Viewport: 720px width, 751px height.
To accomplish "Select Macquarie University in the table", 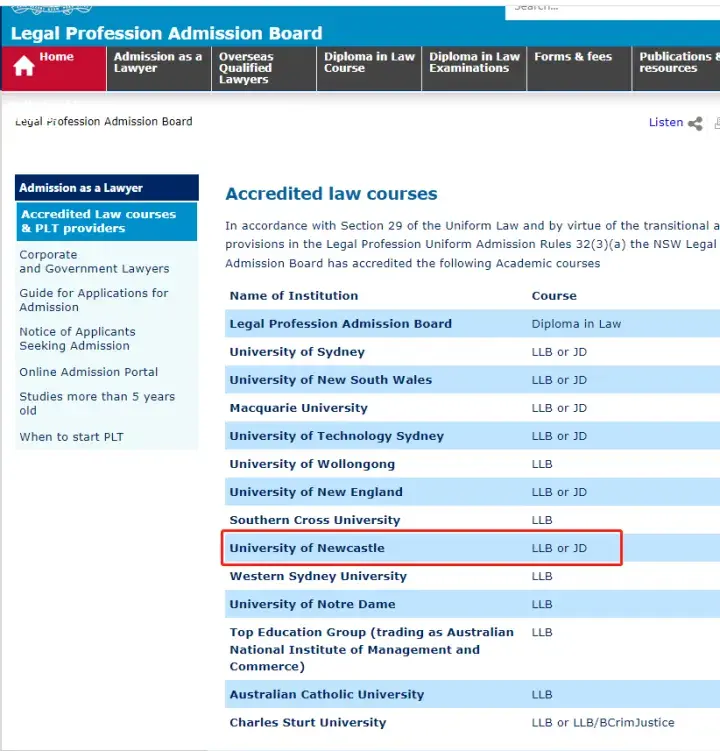I will tap(298, 408).
